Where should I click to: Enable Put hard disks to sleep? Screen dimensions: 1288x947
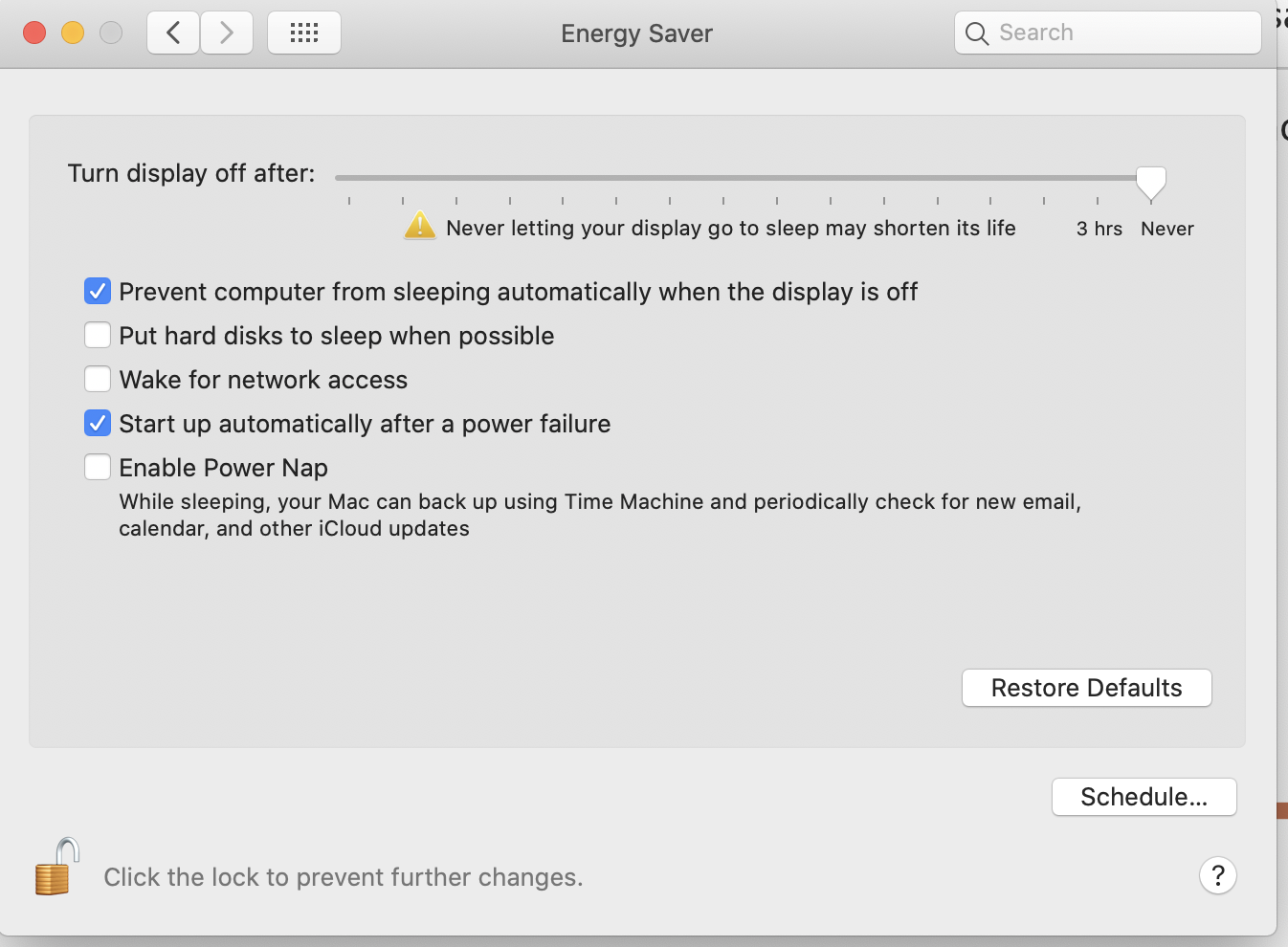tap(98, 335)
